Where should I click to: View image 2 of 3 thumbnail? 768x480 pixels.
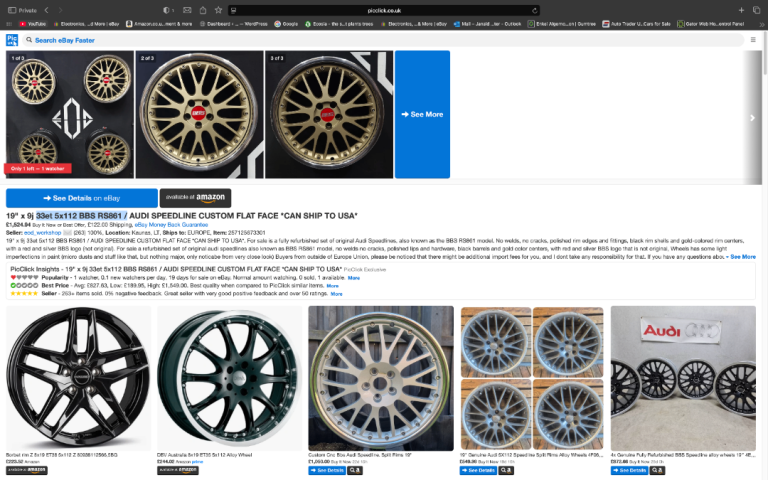tap(199, 114)
